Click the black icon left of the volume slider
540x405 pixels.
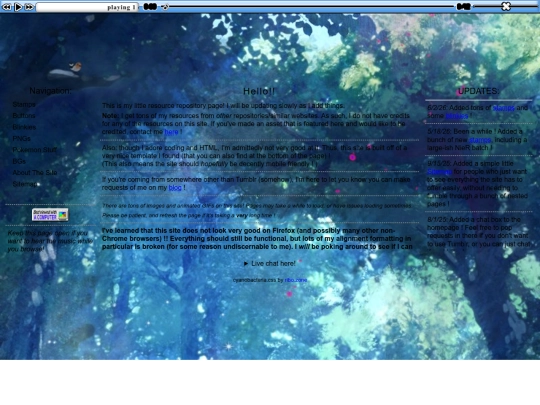(x=464, y=7)
